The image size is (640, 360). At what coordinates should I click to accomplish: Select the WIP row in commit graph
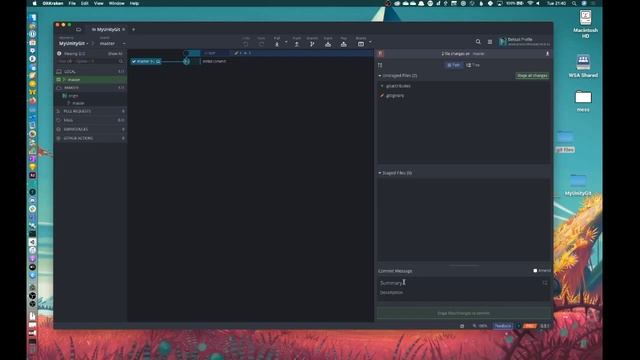pyautogui.click(x=250, y=53)
